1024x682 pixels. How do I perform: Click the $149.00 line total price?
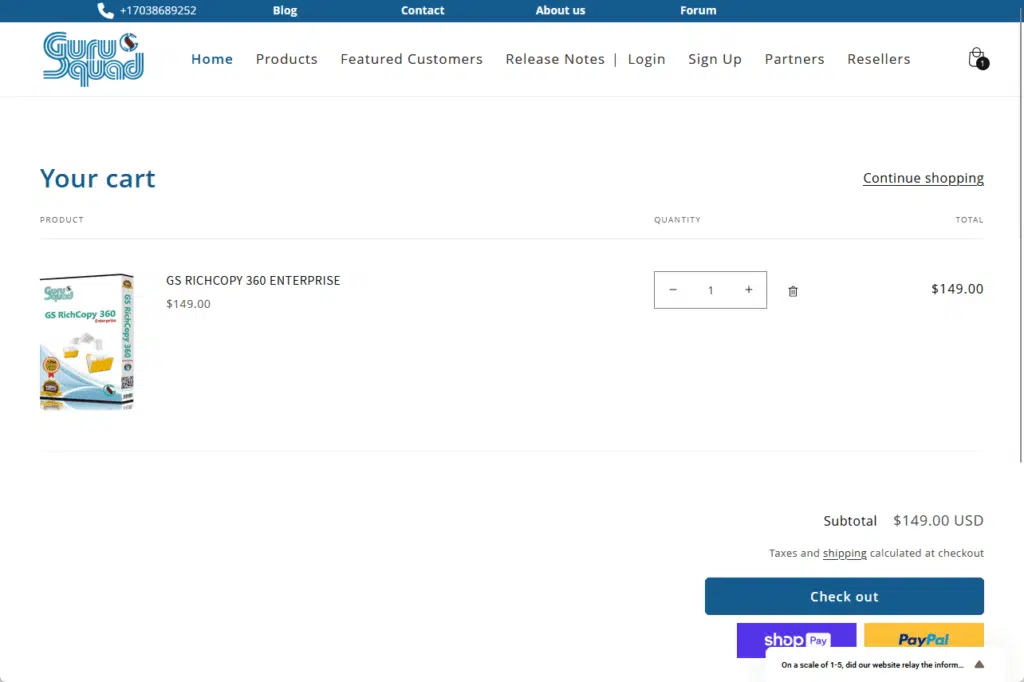957,289
